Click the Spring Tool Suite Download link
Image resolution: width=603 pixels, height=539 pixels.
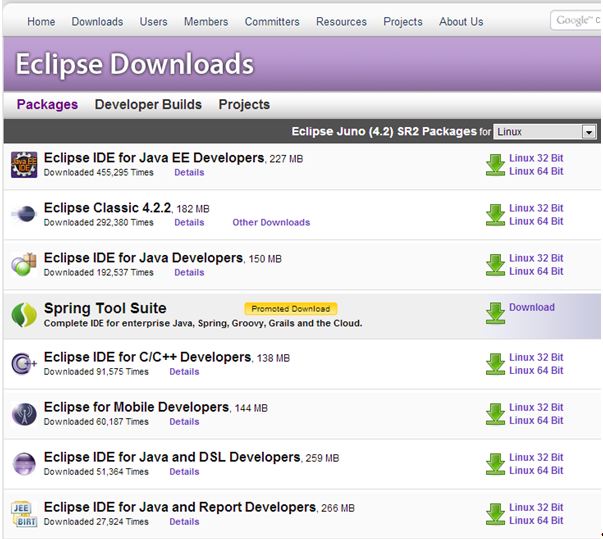click(x=532, y=307)
